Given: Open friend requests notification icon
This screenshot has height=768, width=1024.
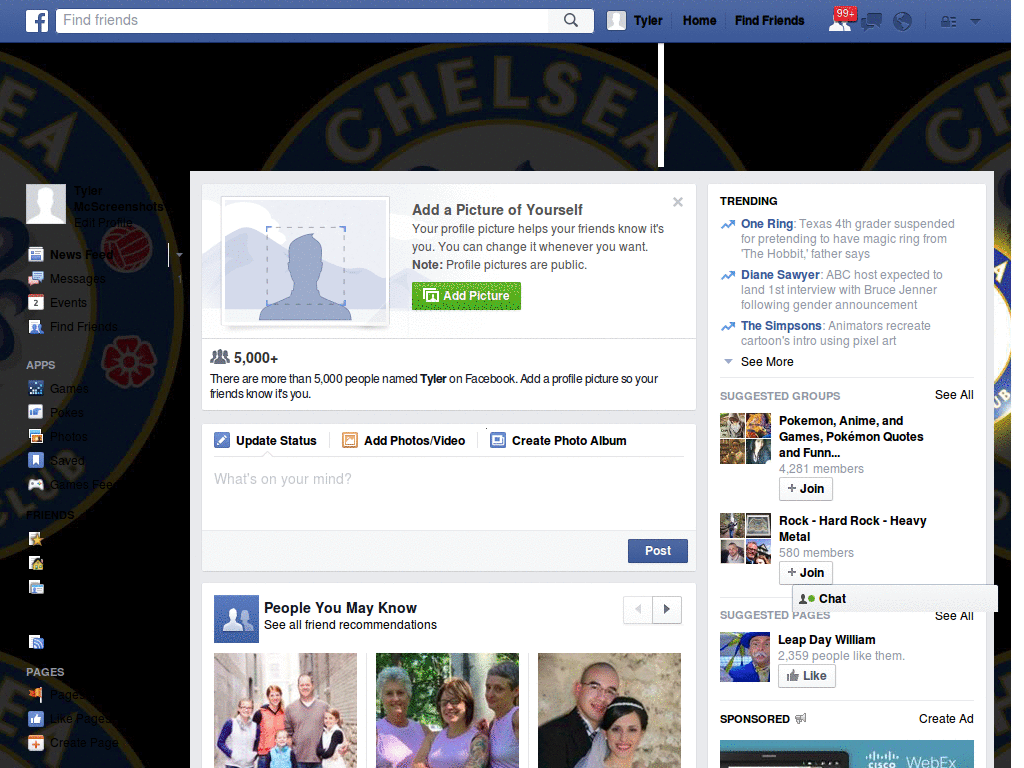Looking at the screenshot, I should point(840,22).
